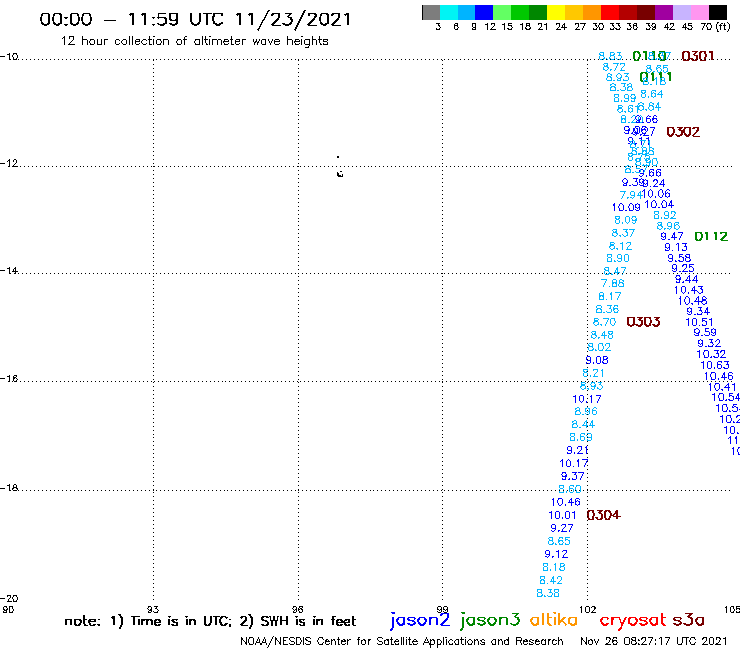Click the 8.99 wave height reading

625,98
